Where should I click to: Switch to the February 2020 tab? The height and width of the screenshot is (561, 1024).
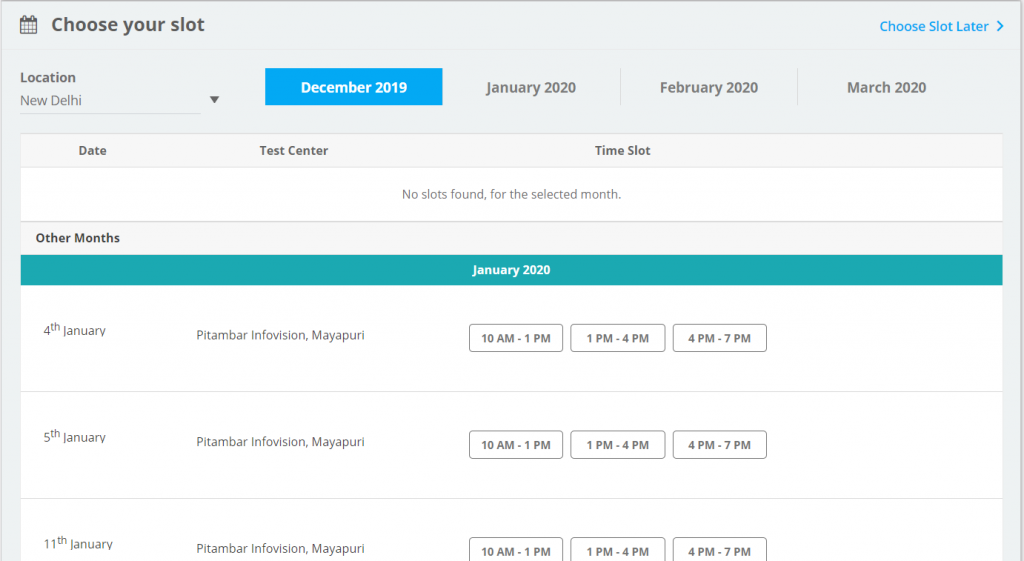tap(709, 87)
